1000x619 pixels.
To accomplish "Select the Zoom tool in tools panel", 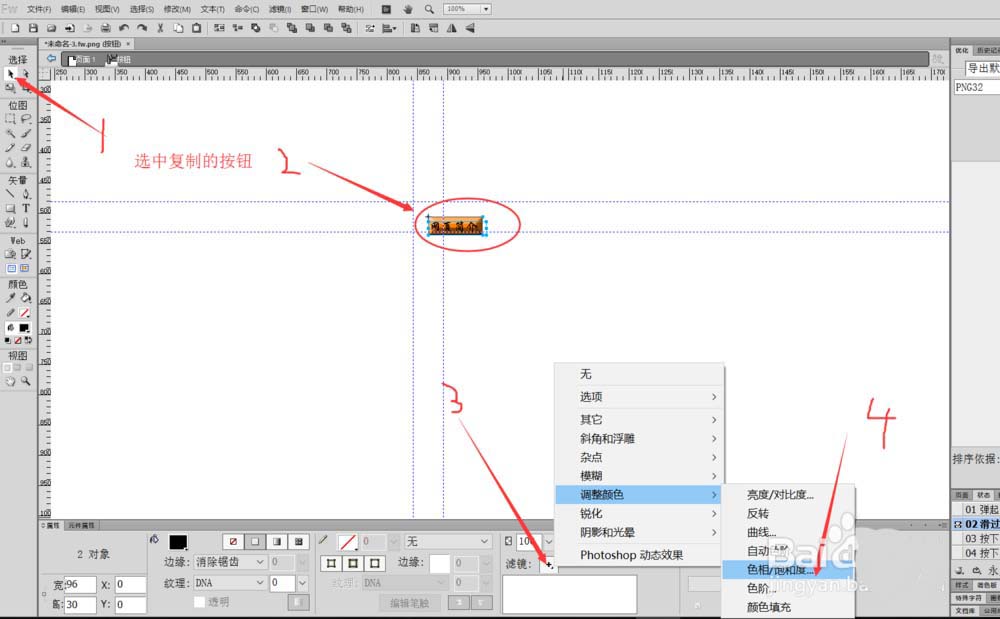I will tap(26, 381).
